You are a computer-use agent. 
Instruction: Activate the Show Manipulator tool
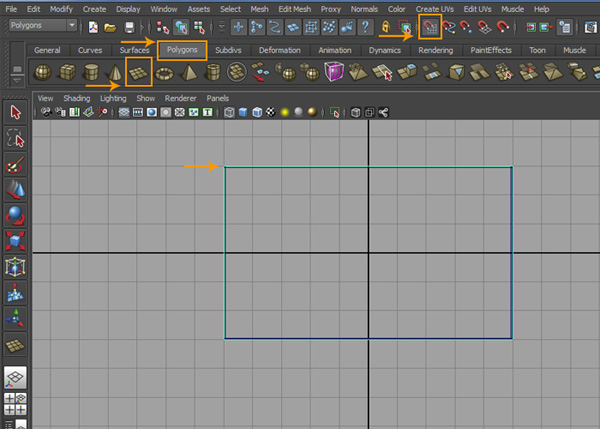[15, 318]
